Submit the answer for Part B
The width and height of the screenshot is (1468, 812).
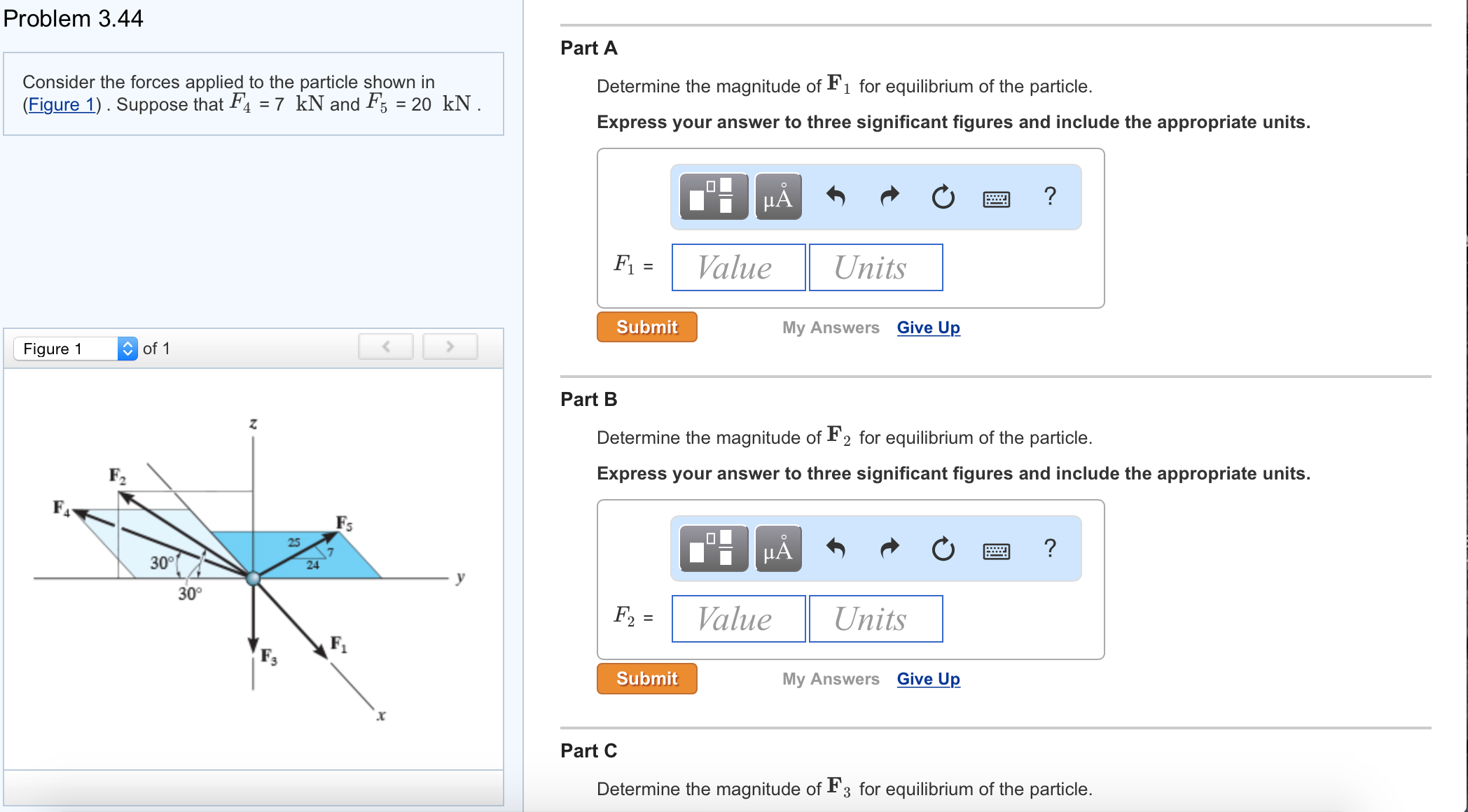pos(646,678)
